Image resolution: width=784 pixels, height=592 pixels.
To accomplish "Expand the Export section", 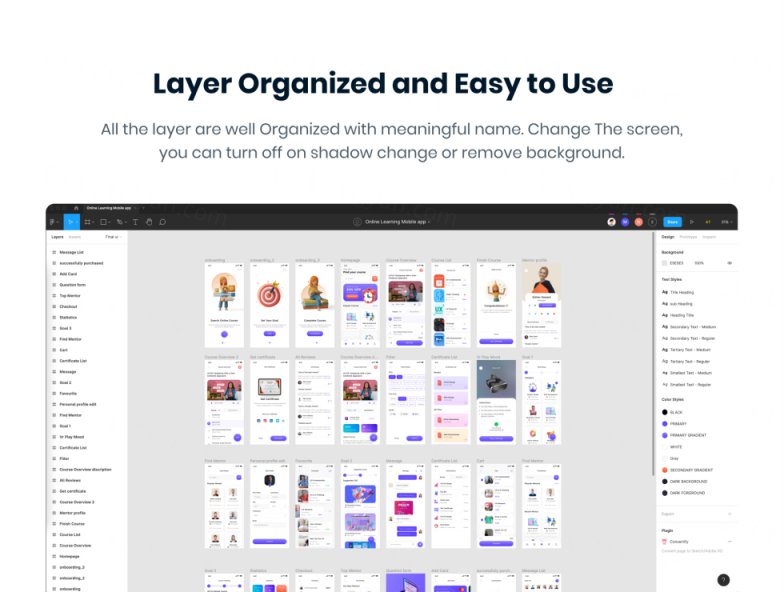I will (x=729, y=514).
